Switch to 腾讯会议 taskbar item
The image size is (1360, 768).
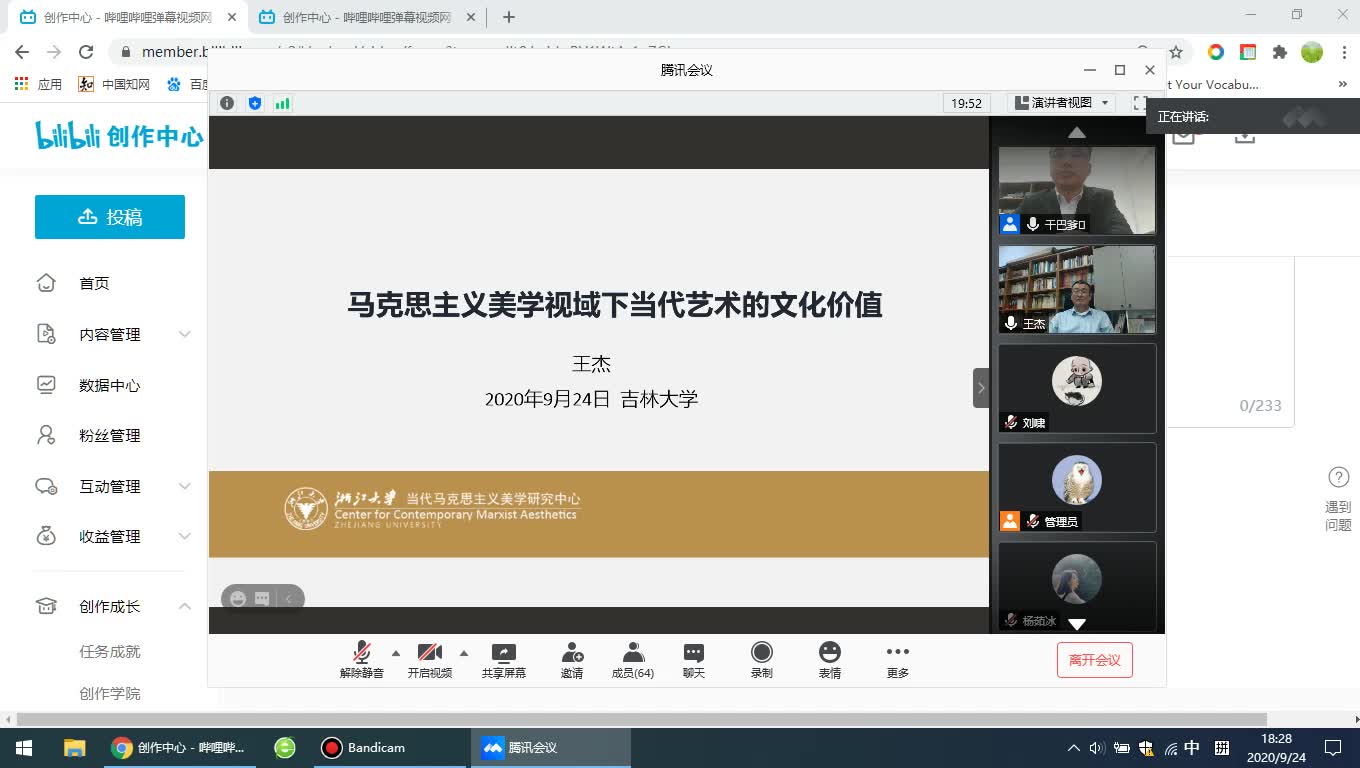[551, 747]
